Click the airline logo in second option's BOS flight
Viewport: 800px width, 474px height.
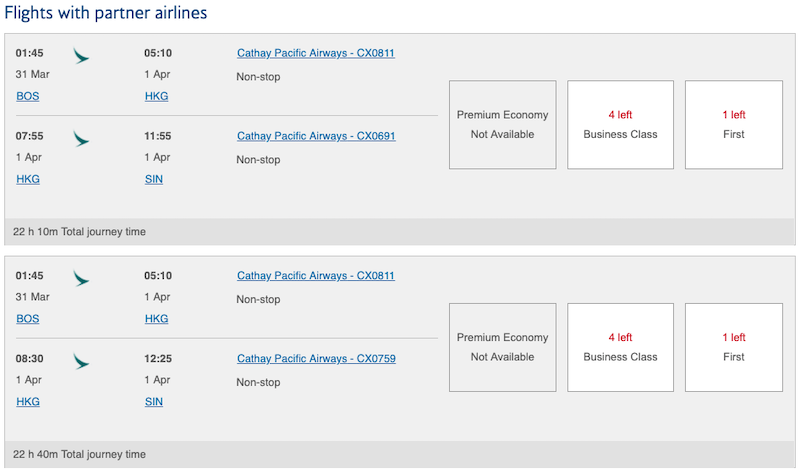[x=81, y=278]
